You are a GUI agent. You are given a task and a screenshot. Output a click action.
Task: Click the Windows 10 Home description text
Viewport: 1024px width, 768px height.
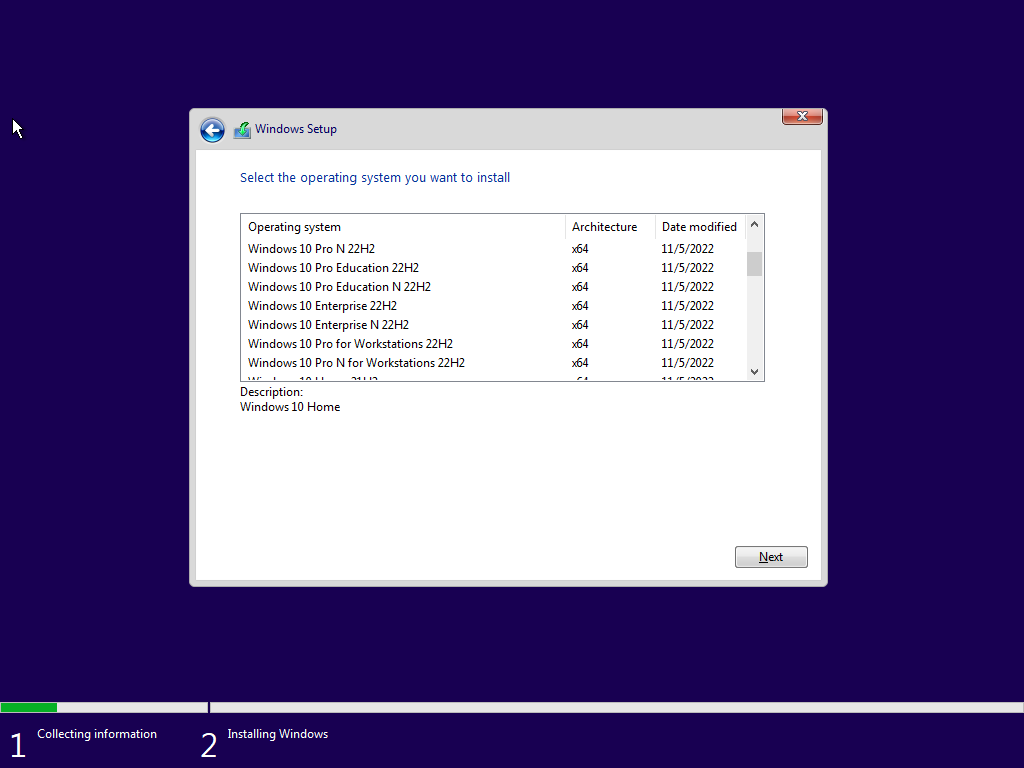[290, 407]
